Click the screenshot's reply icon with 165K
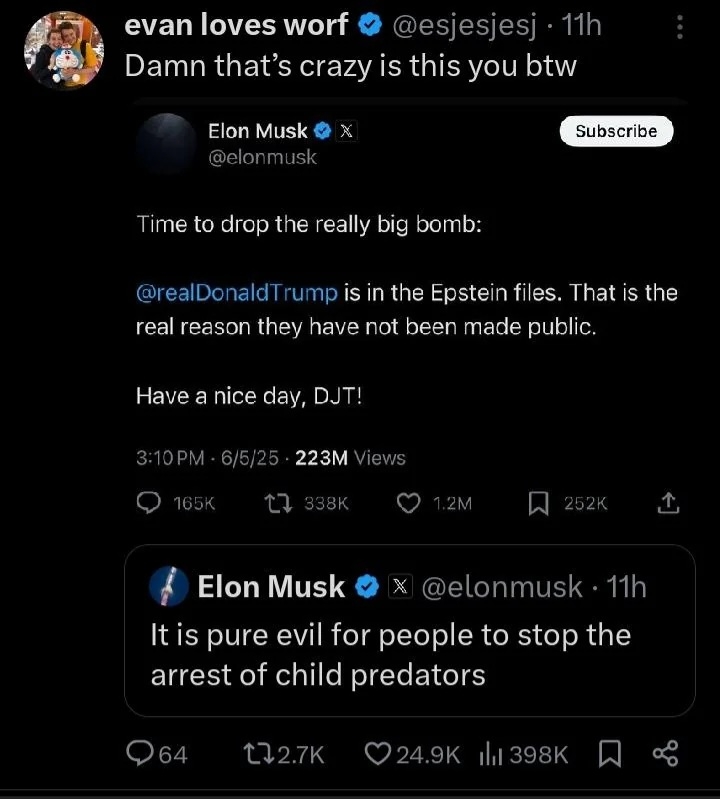Image resolution: width=720 pixels, height=799 pixels. [x=149, y=504]
